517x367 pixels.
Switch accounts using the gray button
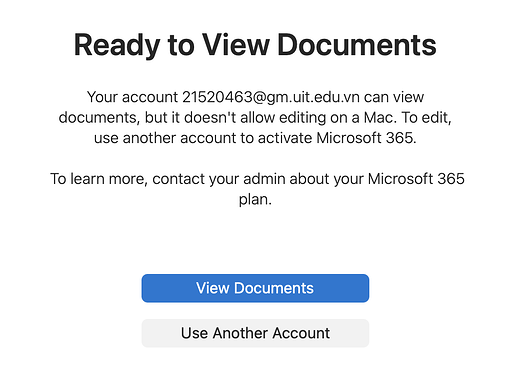pyautogui.click(x=255, y=333)
